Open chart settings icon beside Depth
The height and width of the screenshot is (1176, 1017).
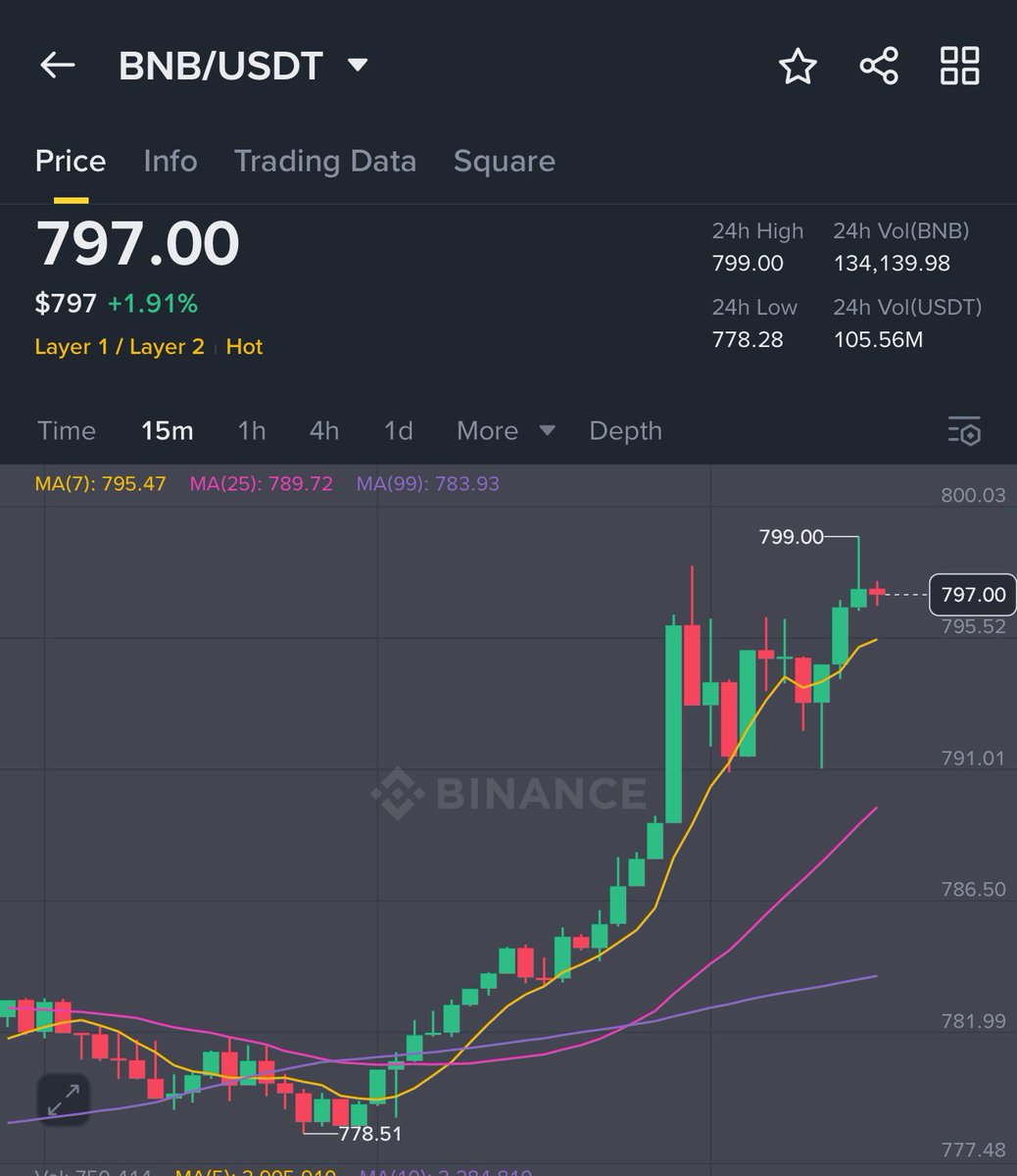pyautogui.click(x=964, y=431)
